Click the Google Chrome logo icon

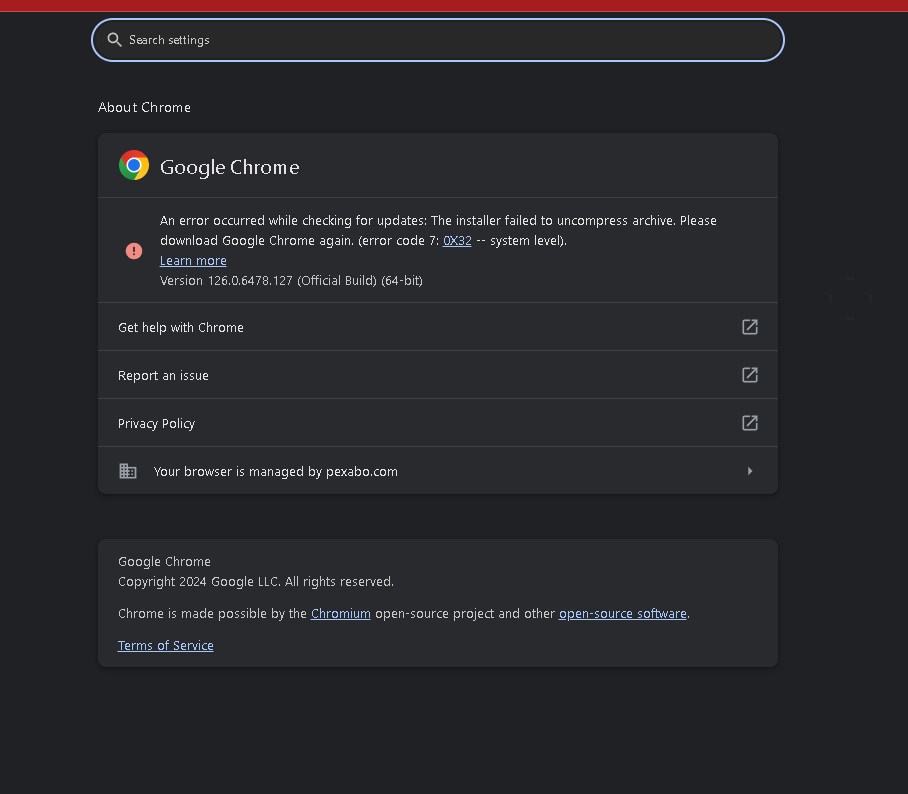134,166
